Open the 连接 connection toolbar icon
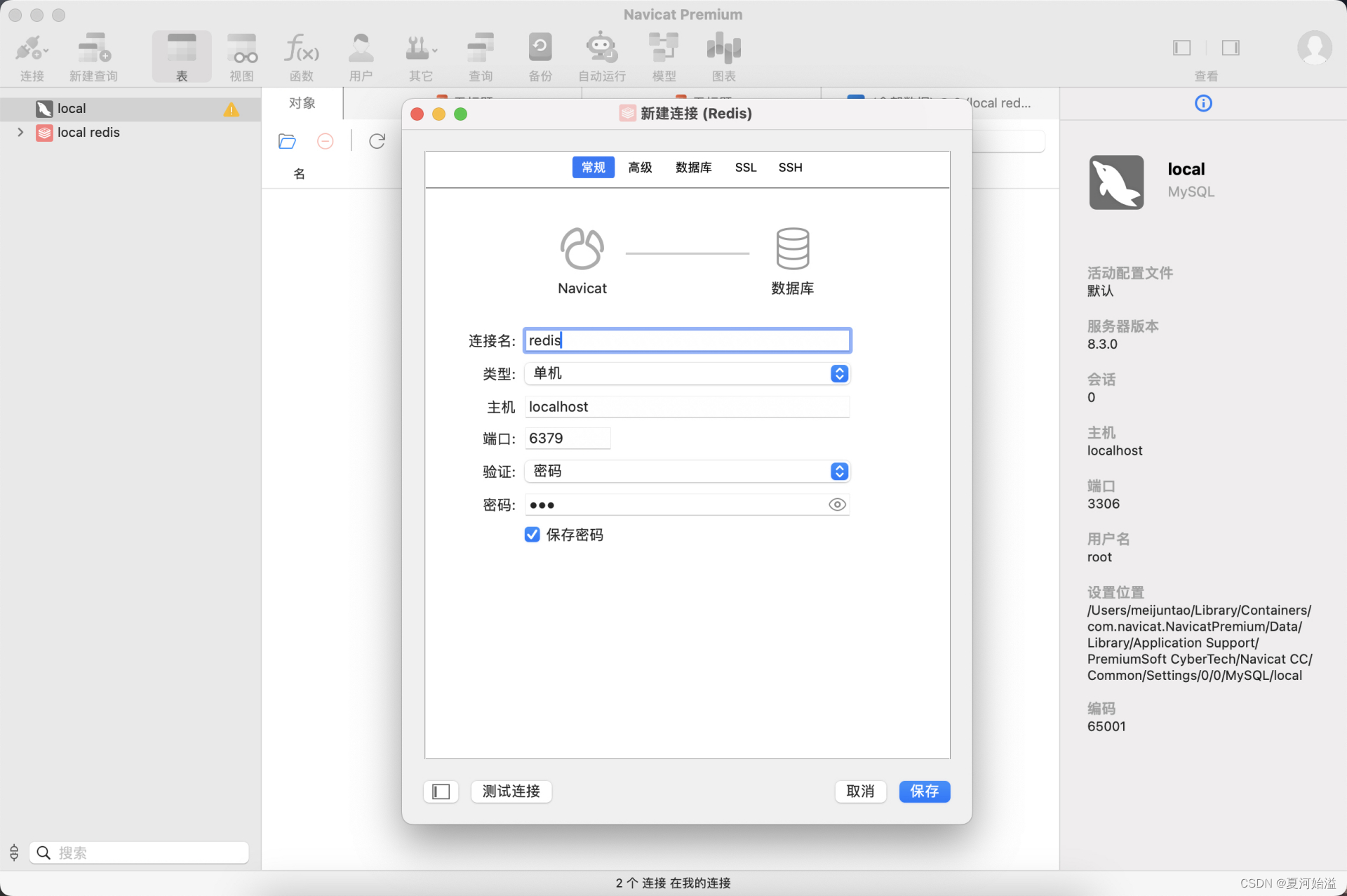This screenshot has width=1347, height=896. coord(32,57)
